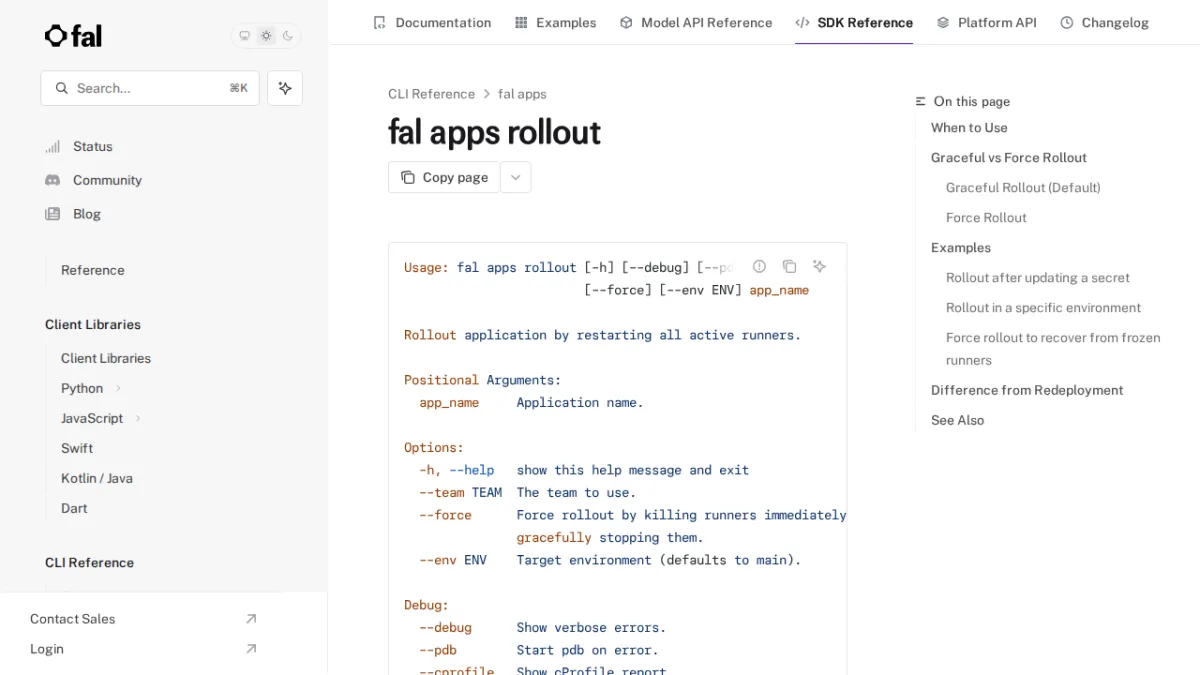This screenshot has height=675, width=1200.
Task: Switch to the Documentation tab
Action: click(x=432, y=22)
